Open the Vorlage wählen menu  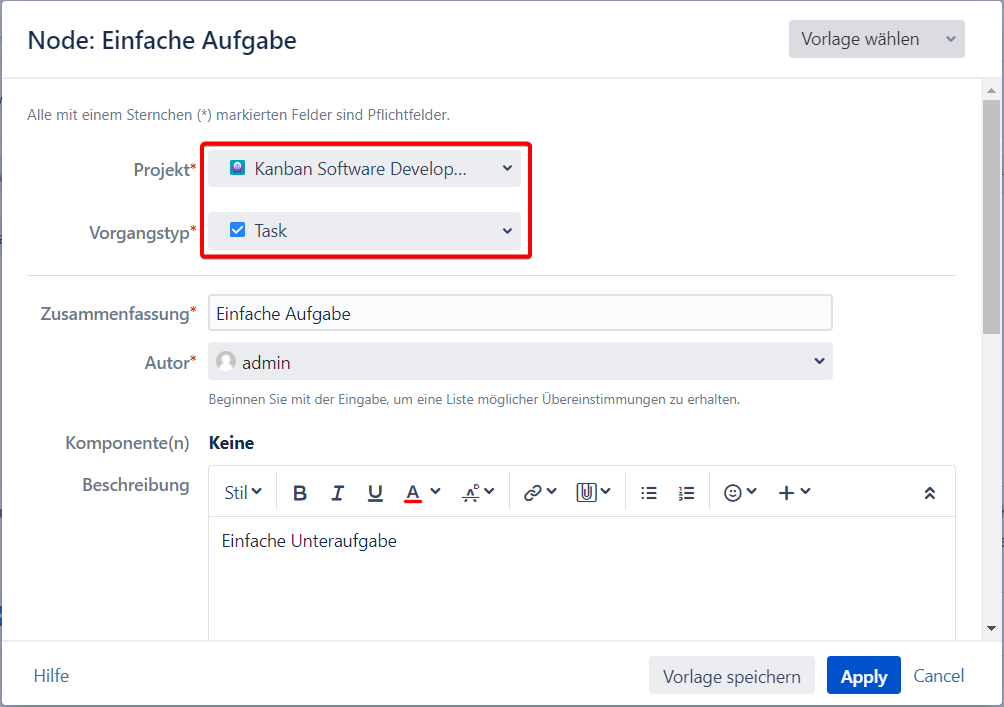tap(876, 39)
